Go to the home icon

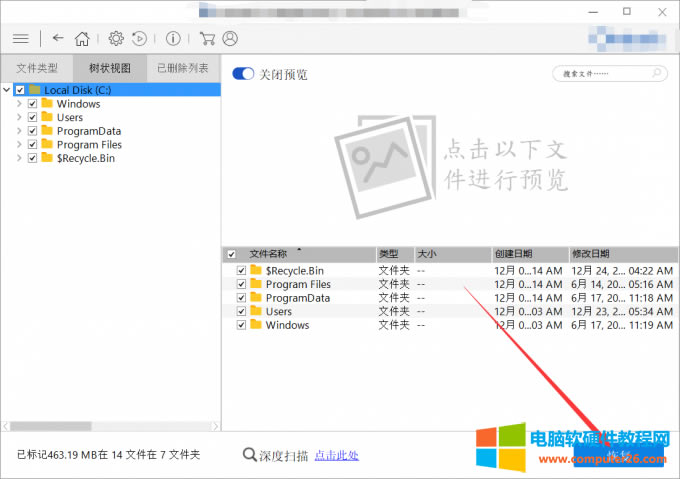(x=82, y=39)
